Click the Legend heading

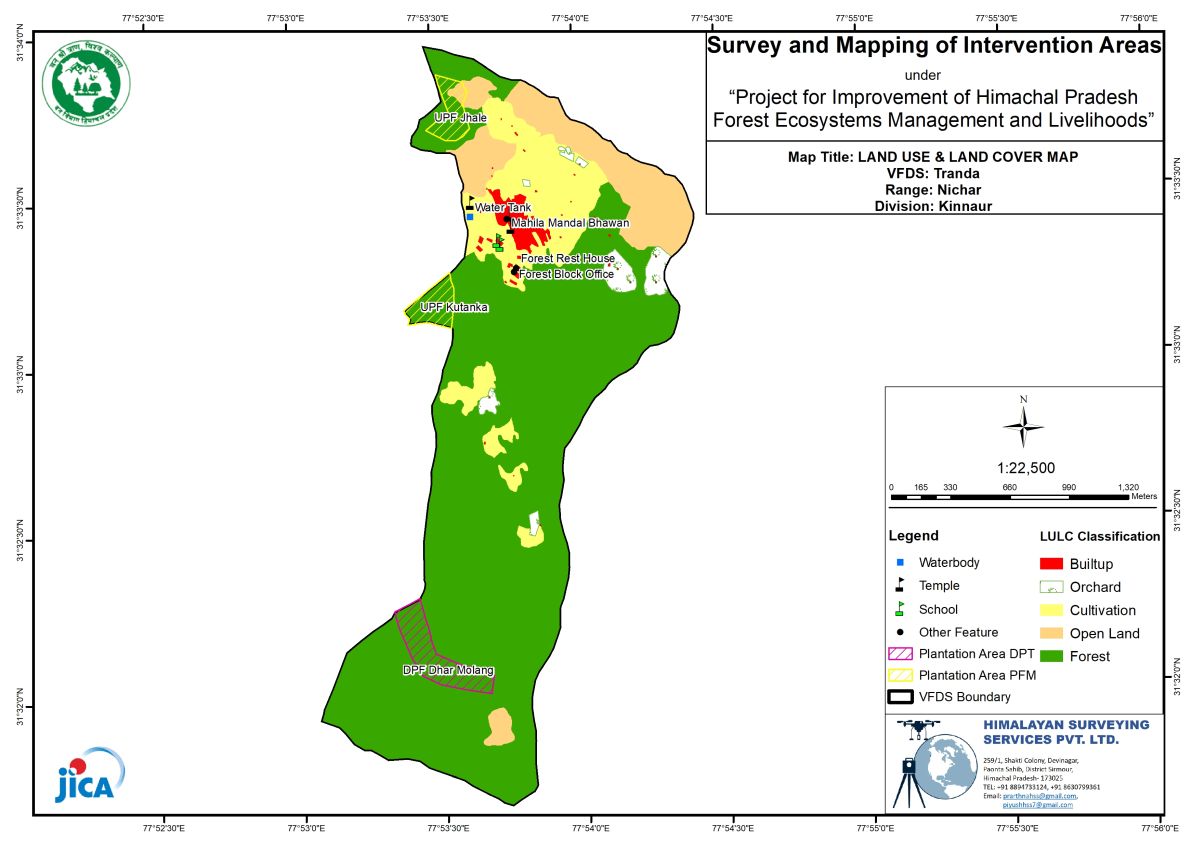click(913, 536)
